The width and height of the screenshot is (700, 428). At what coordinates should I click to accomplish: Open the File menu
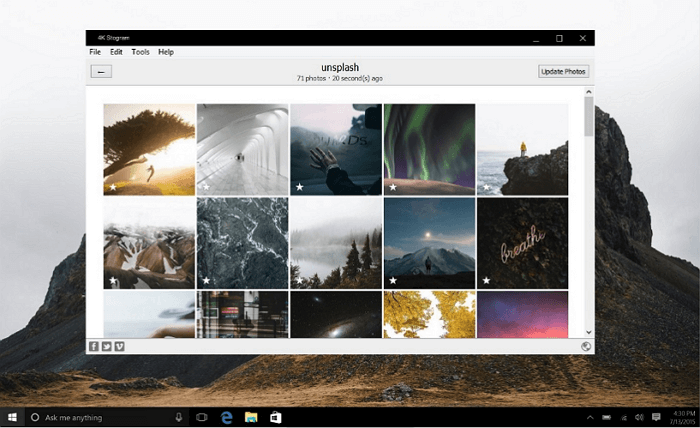[95, 52]
